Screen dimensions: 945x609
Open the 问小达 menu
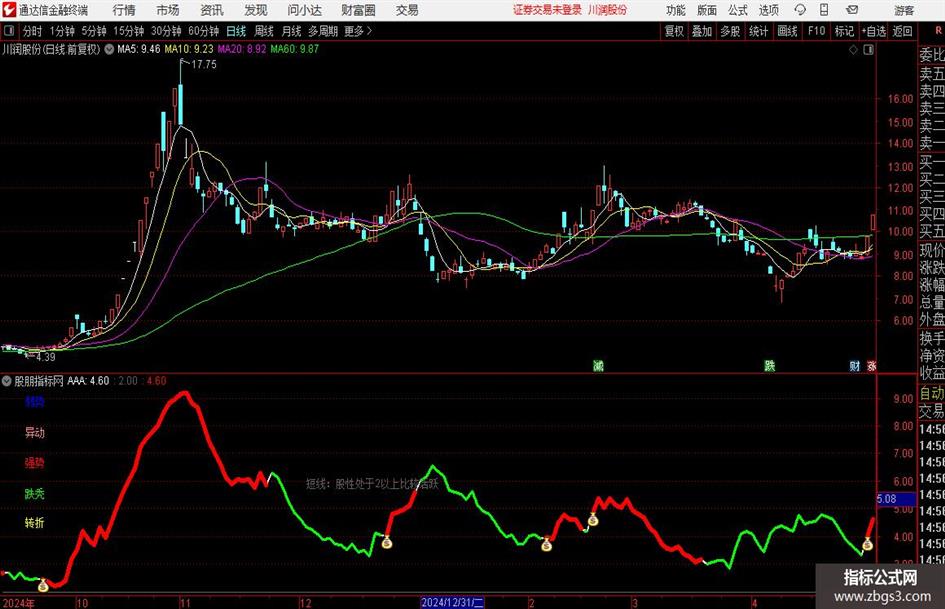tap(304, 10)
